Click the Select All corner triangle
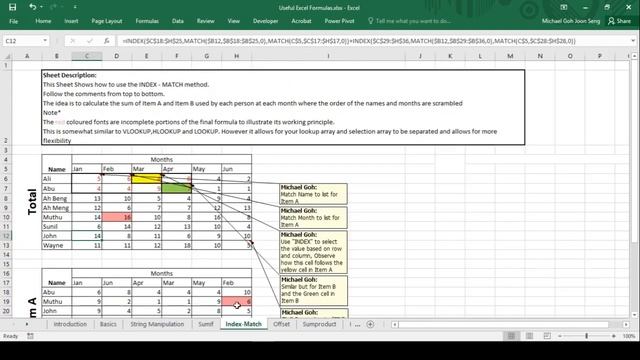 point(6,56)
